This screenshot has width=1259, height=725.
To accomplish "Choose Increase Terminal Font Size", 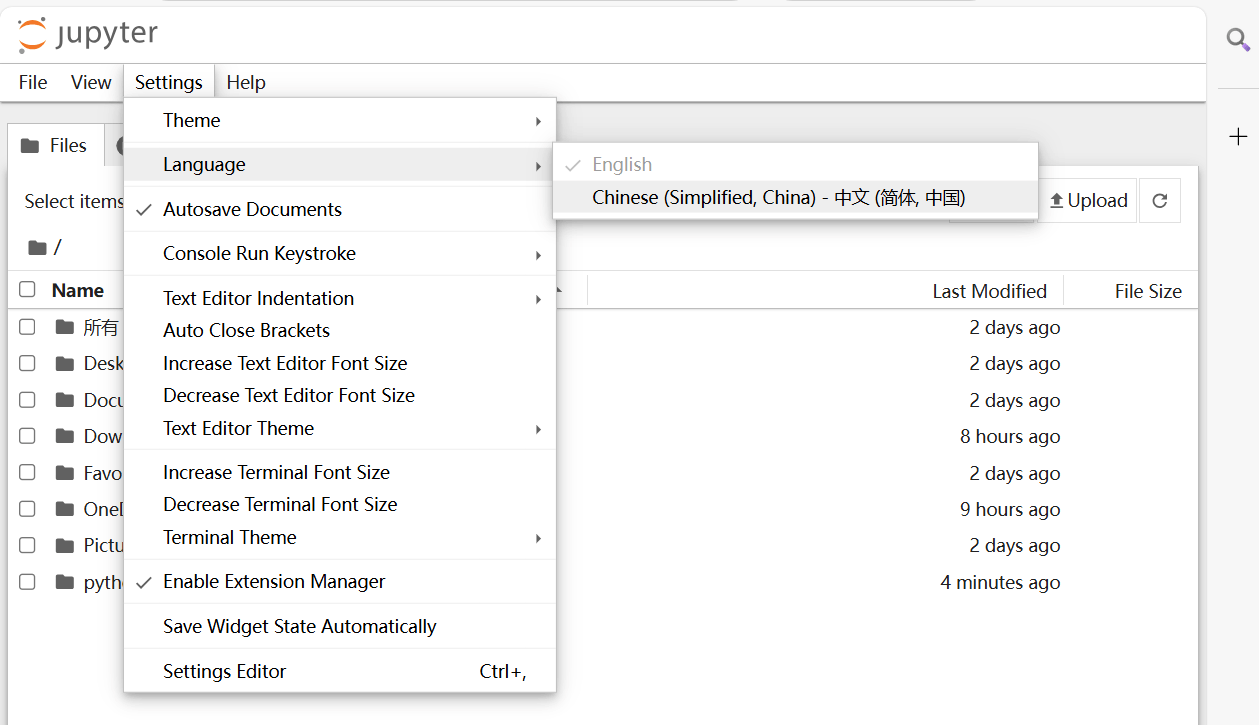I will 340,472.
